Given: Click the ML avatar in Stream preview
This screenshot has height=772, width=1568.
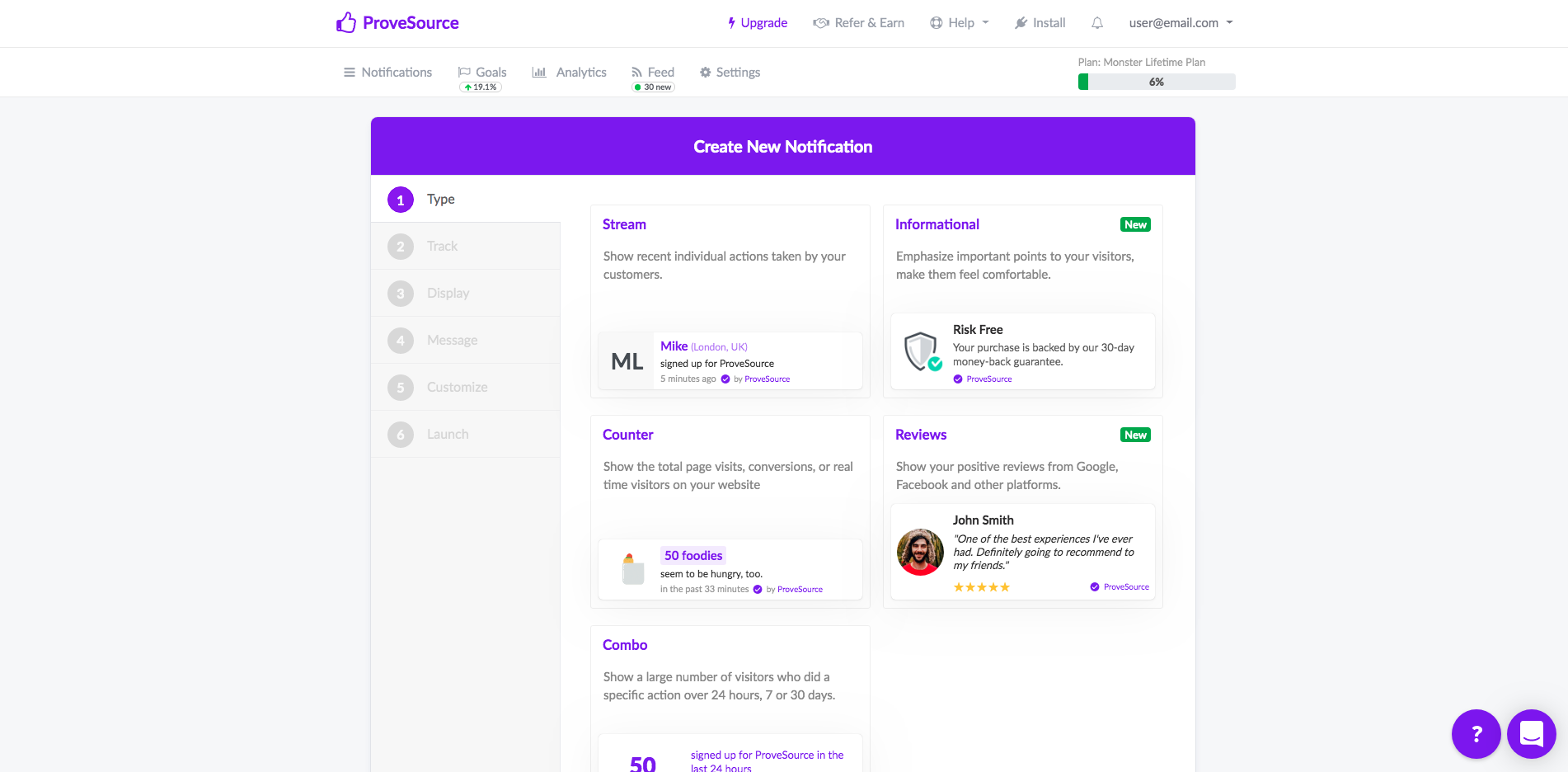Looking at the screenshot, I should (x=627, y=361).
